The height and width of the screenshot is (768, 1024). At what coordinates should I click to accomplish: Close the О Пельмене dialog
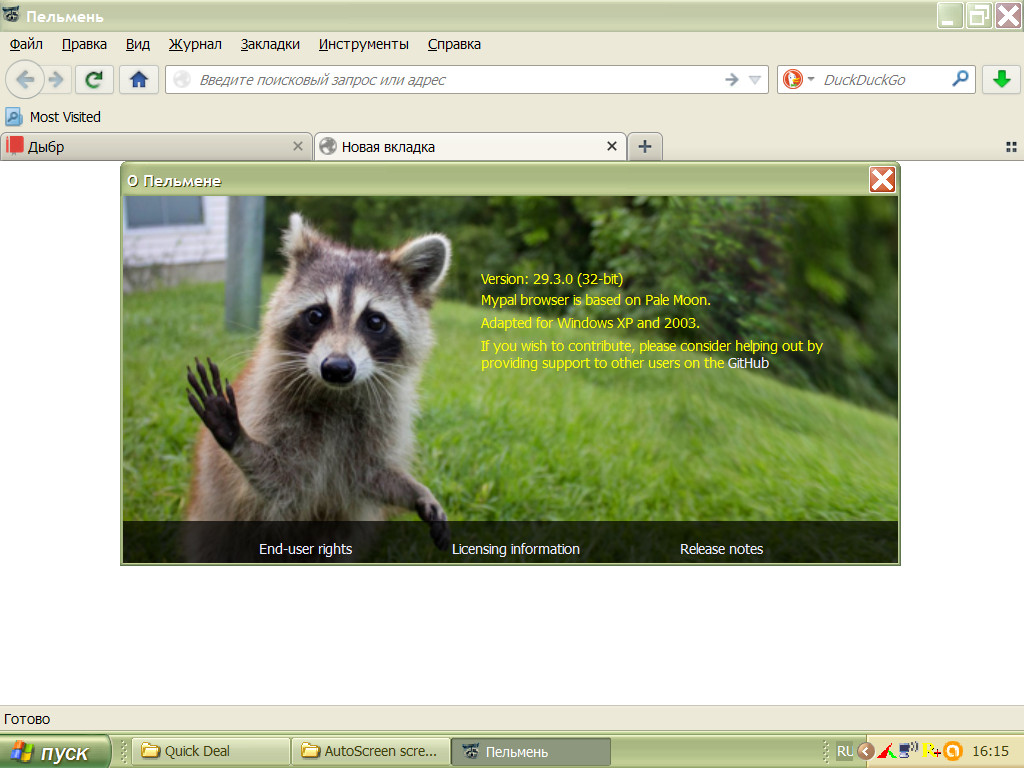click(x=882, y=180)
